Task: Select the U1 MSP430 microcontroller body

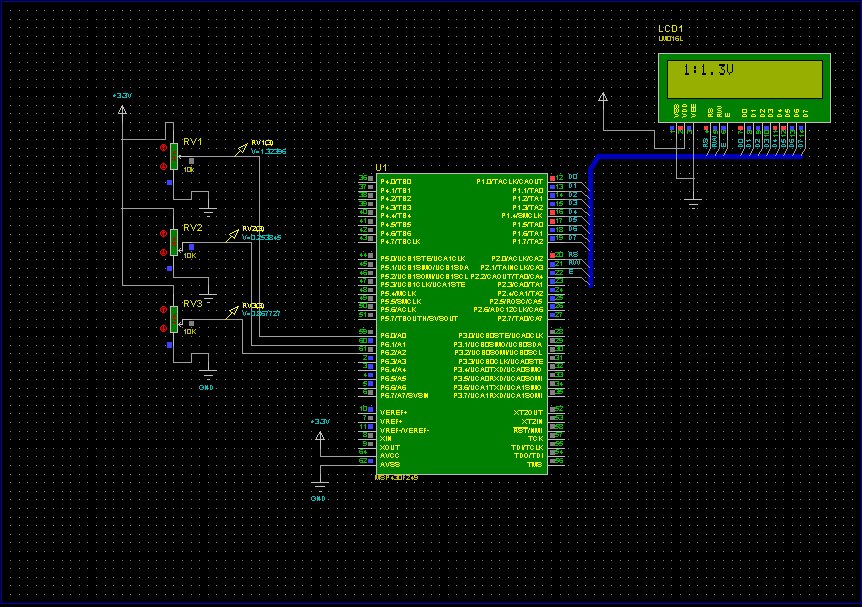Action: pos(462,324)
